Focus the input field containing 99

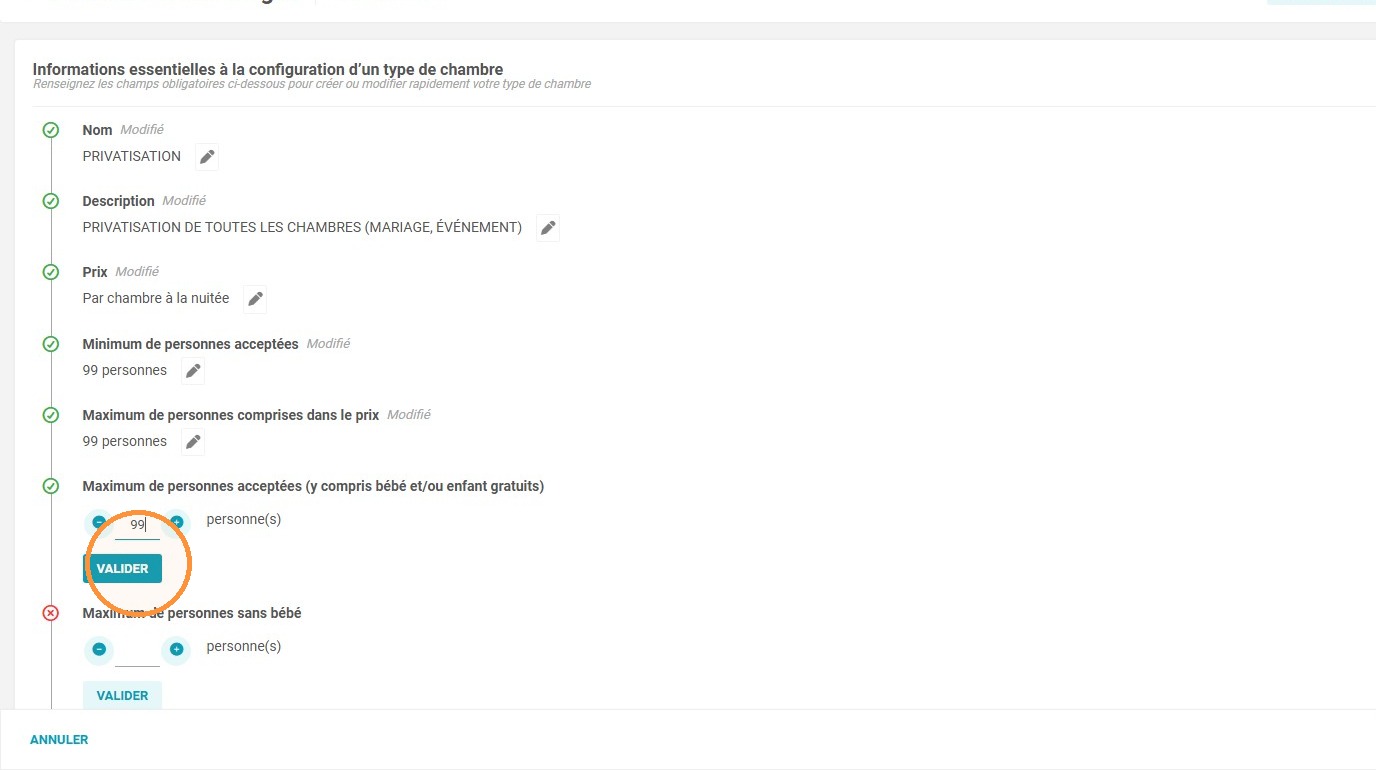pyautogui.click(x=137, y=524)
